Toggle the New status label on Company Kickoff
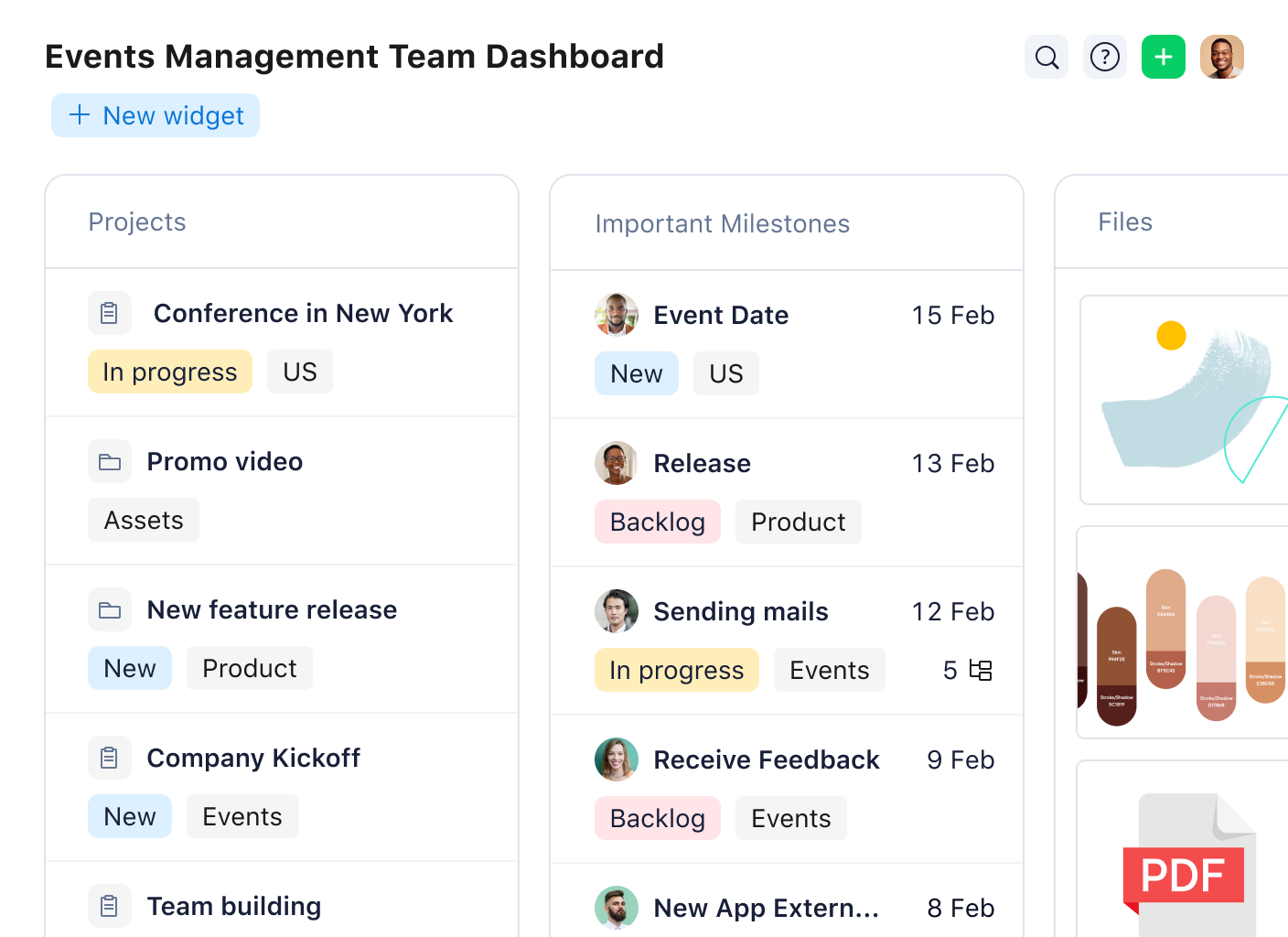This screenshot has width=1288, height=937. tap(129, 815)
